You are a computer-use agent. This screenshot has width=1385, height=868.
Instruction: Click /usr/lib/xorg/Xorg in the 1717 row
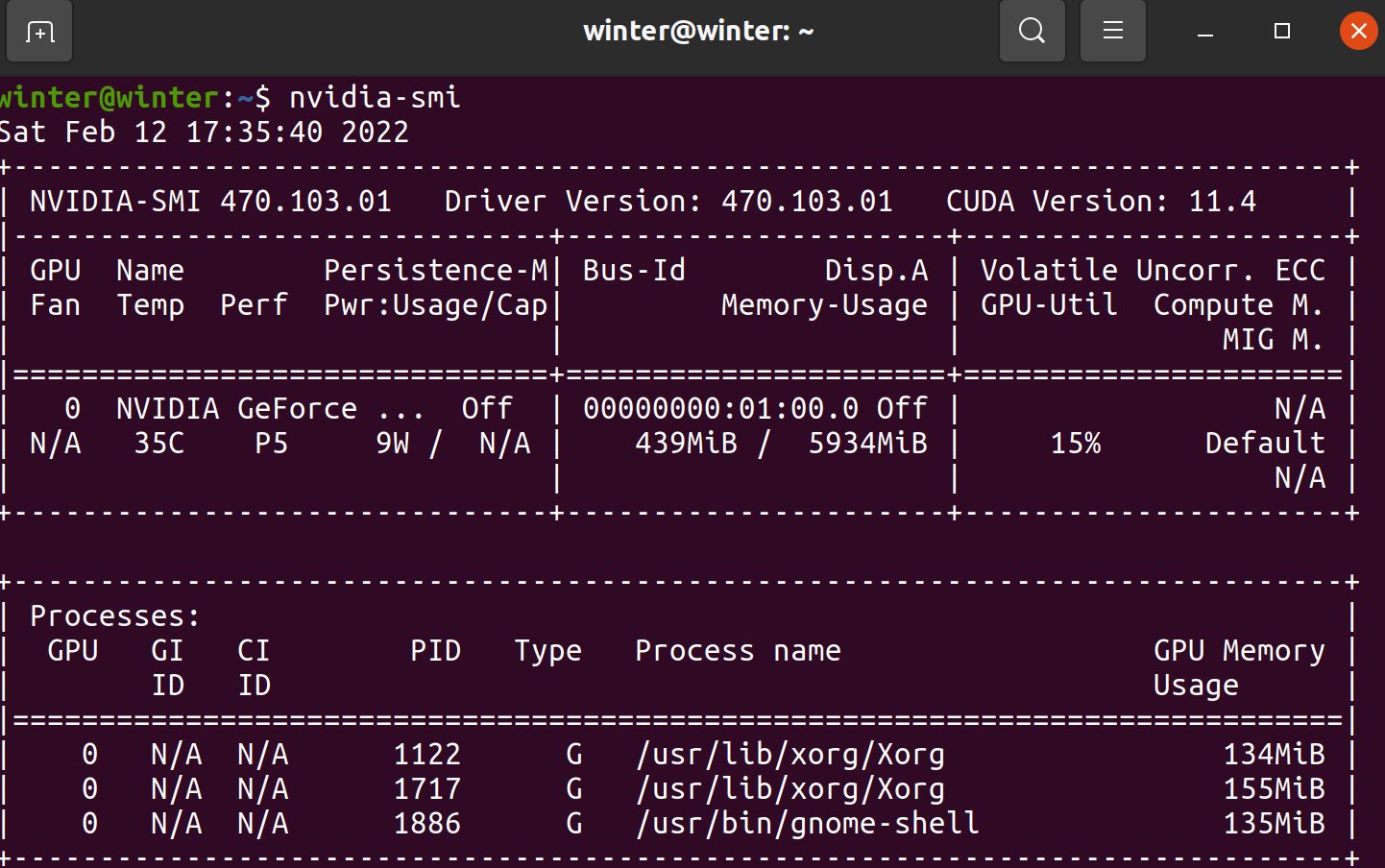click(790, 789)
